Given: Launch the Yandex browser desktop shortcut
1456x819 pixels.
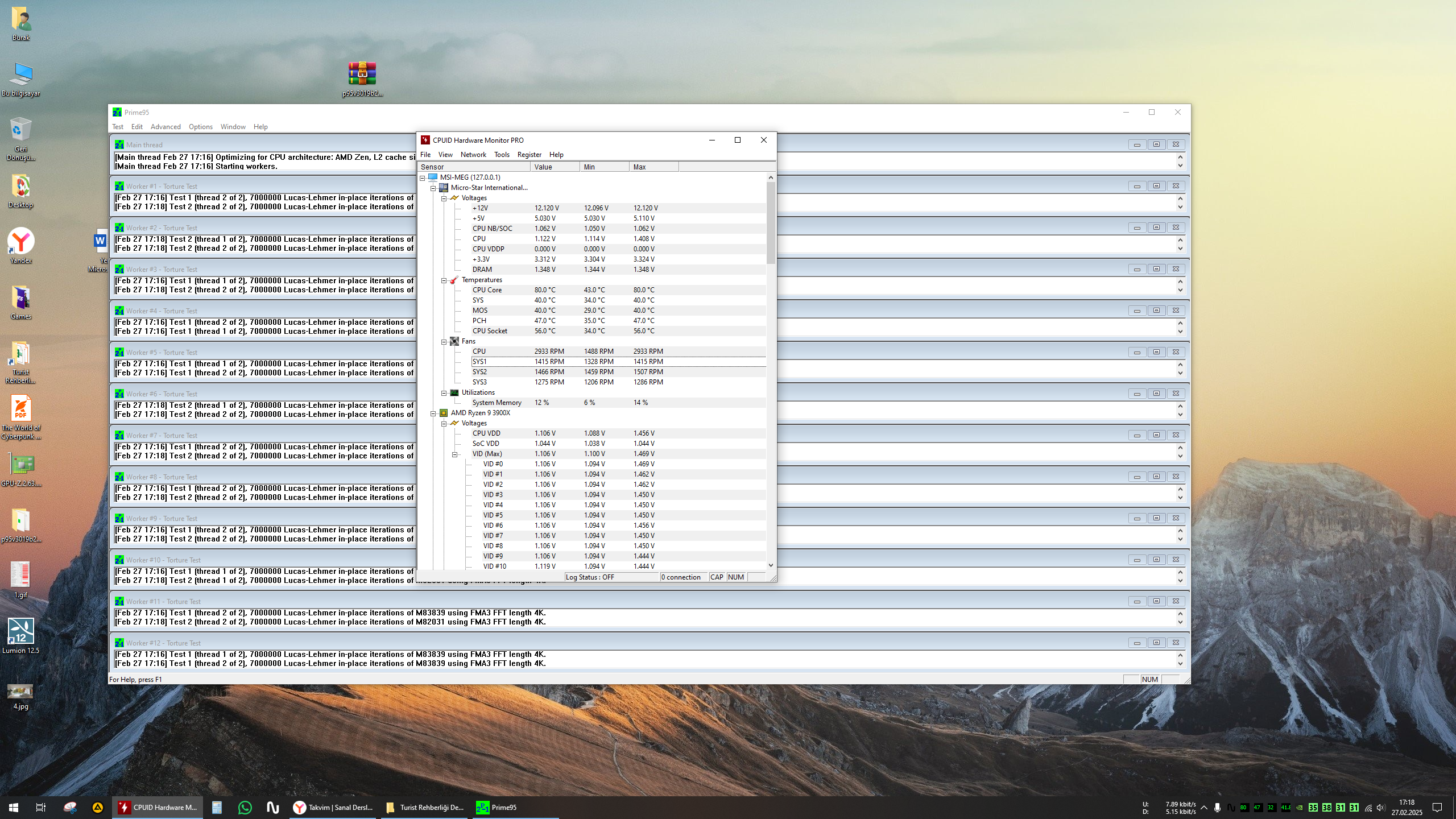Looking at the screenshot, I should (x=21, y=246).
